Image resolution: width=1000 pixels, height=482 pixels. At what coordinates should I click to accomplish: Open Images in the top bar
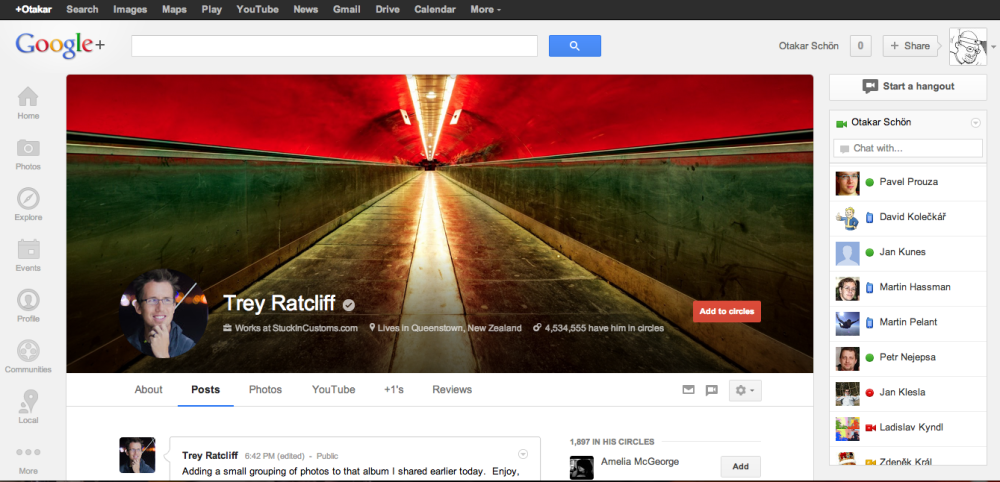pos(130,10)
